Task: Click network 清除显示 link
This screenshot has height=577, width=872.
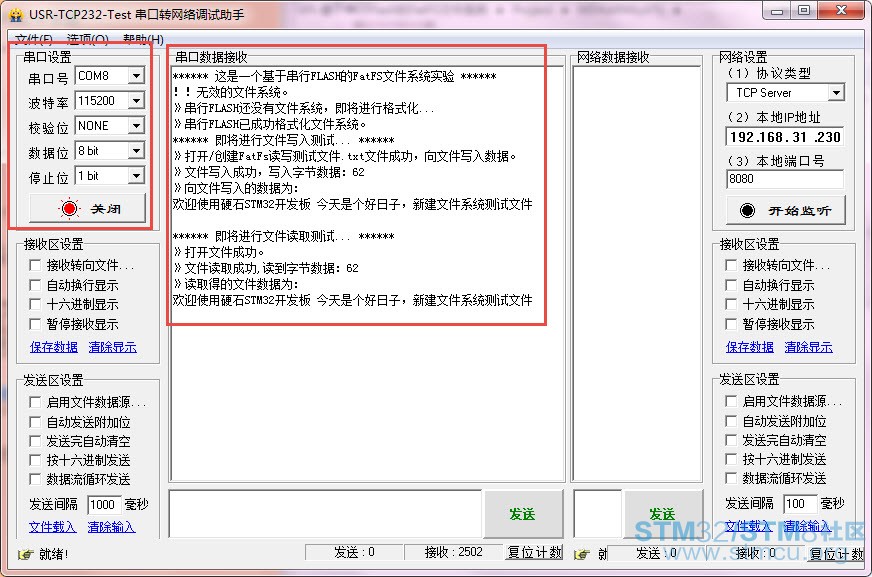Action: pos(809,347)
